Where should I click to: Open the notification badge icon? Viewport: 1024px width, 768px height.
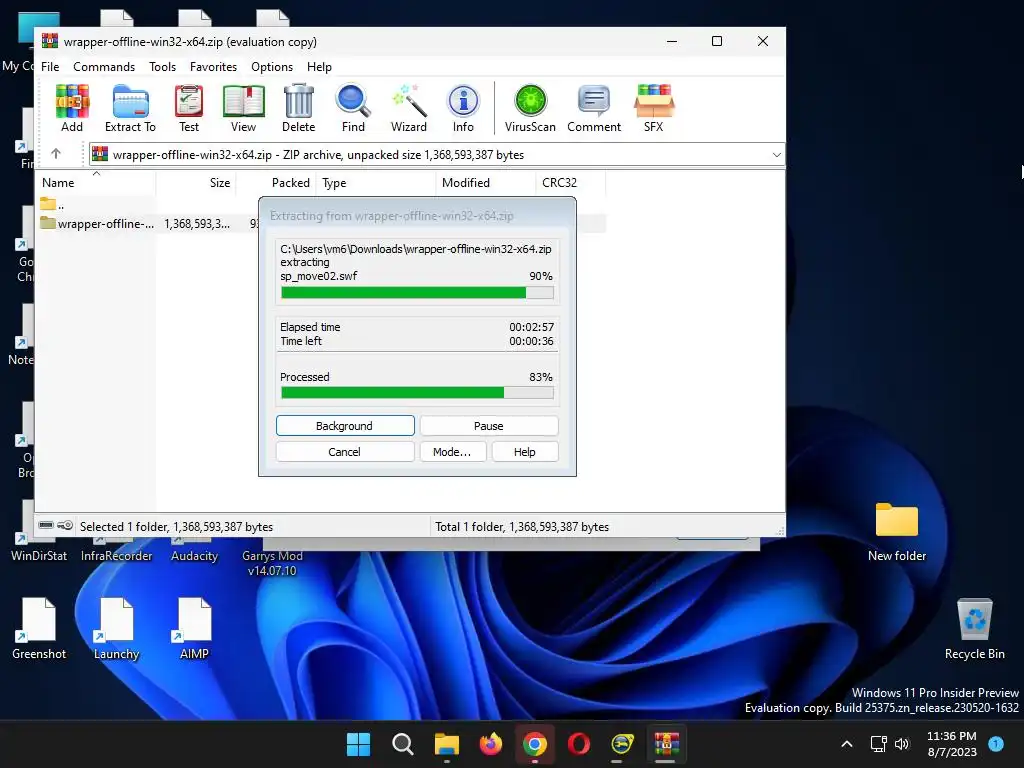click(996, 743)
